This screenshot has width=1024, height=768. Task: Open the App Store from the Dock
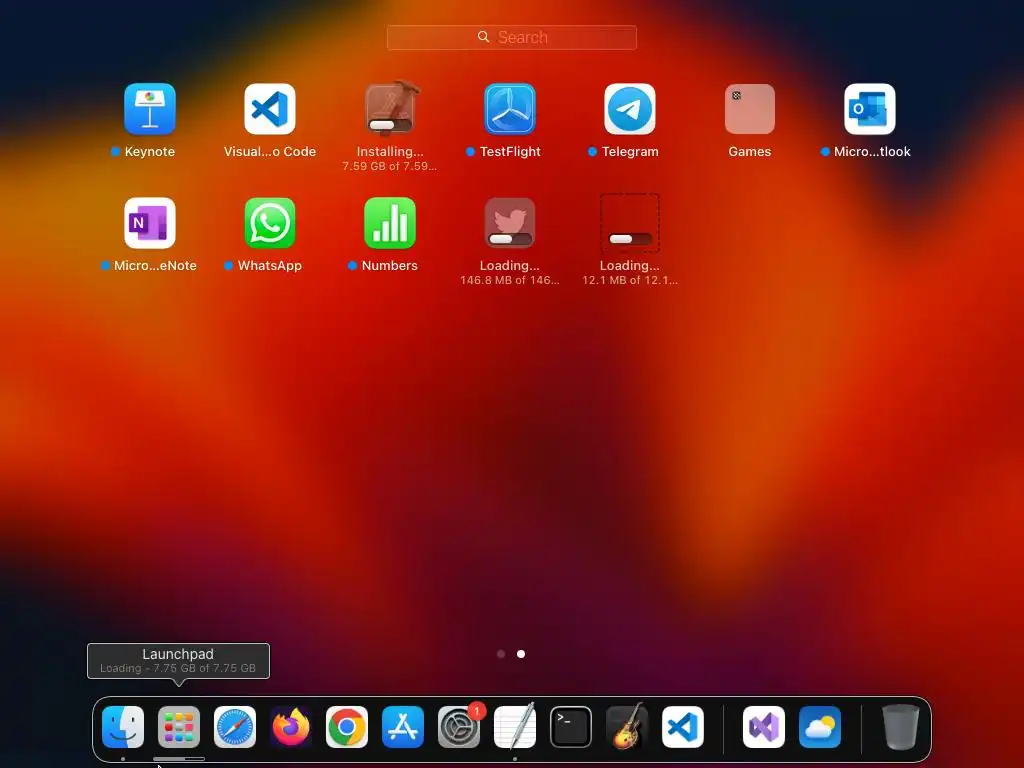[403, 727]
